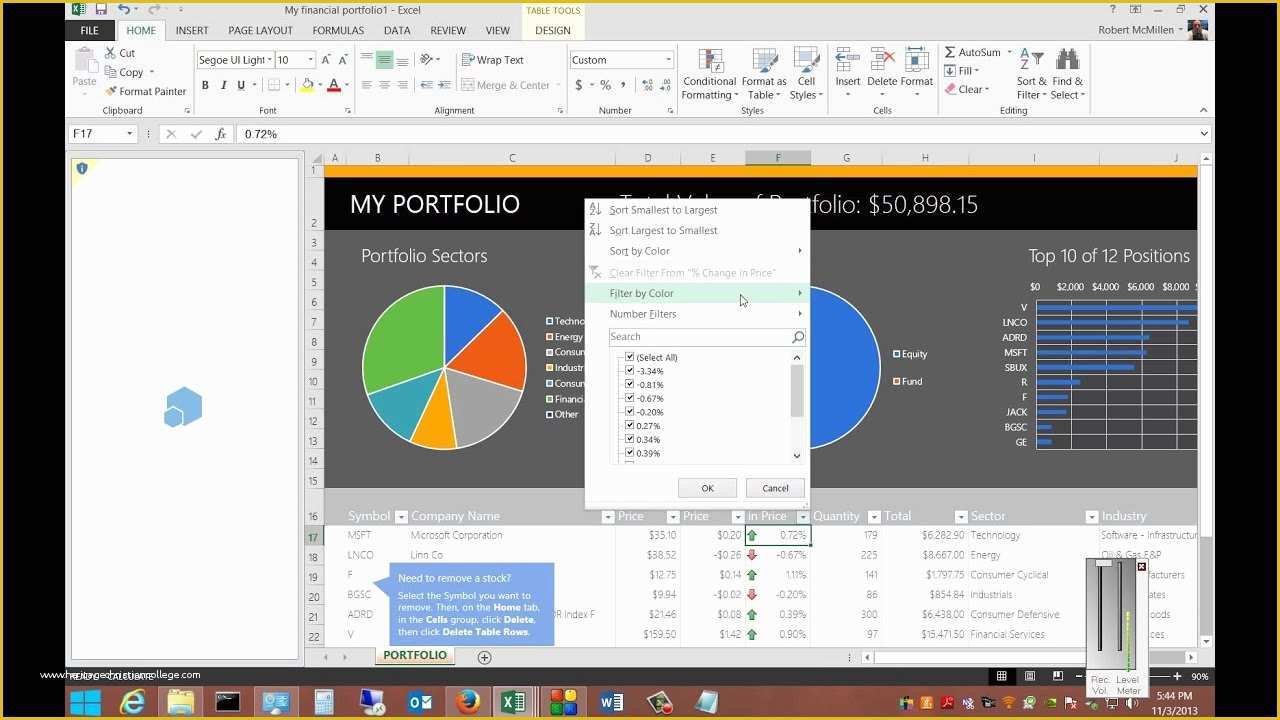The width and height of the screenshot is (1280, 720).
Task: Click the Insert cells icon
Action: [848, 60]
